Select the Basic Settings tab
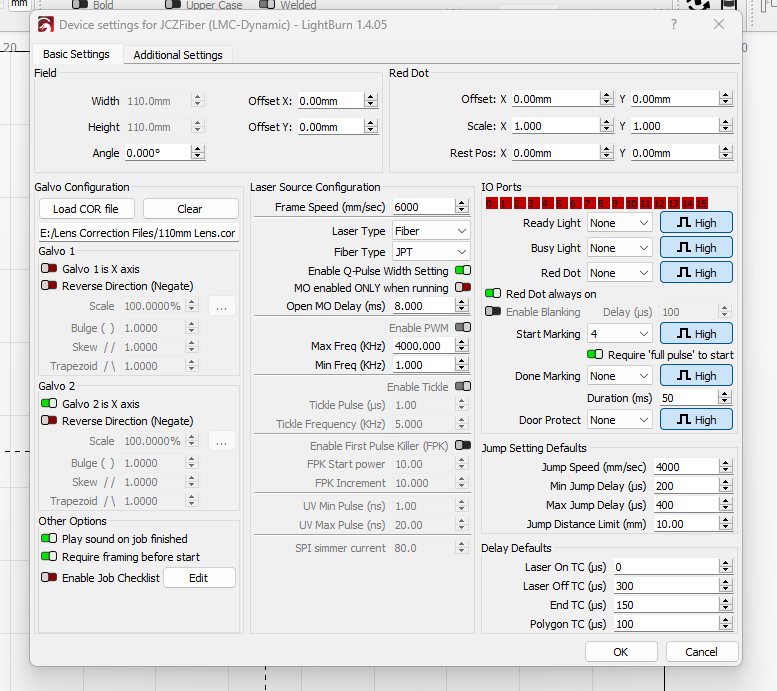The height and width of the screenshot is (691, 777). click(76, 54)
